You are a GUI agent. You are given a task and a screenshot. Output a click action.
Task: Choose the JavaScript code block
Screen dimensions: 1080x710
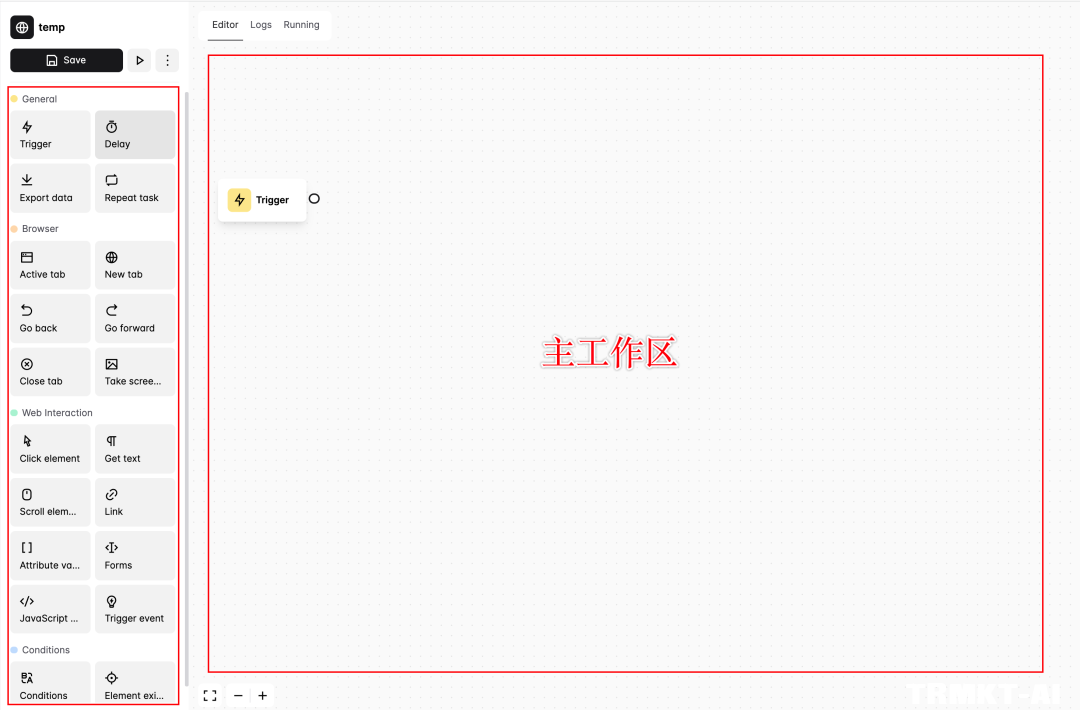(50, 609)
